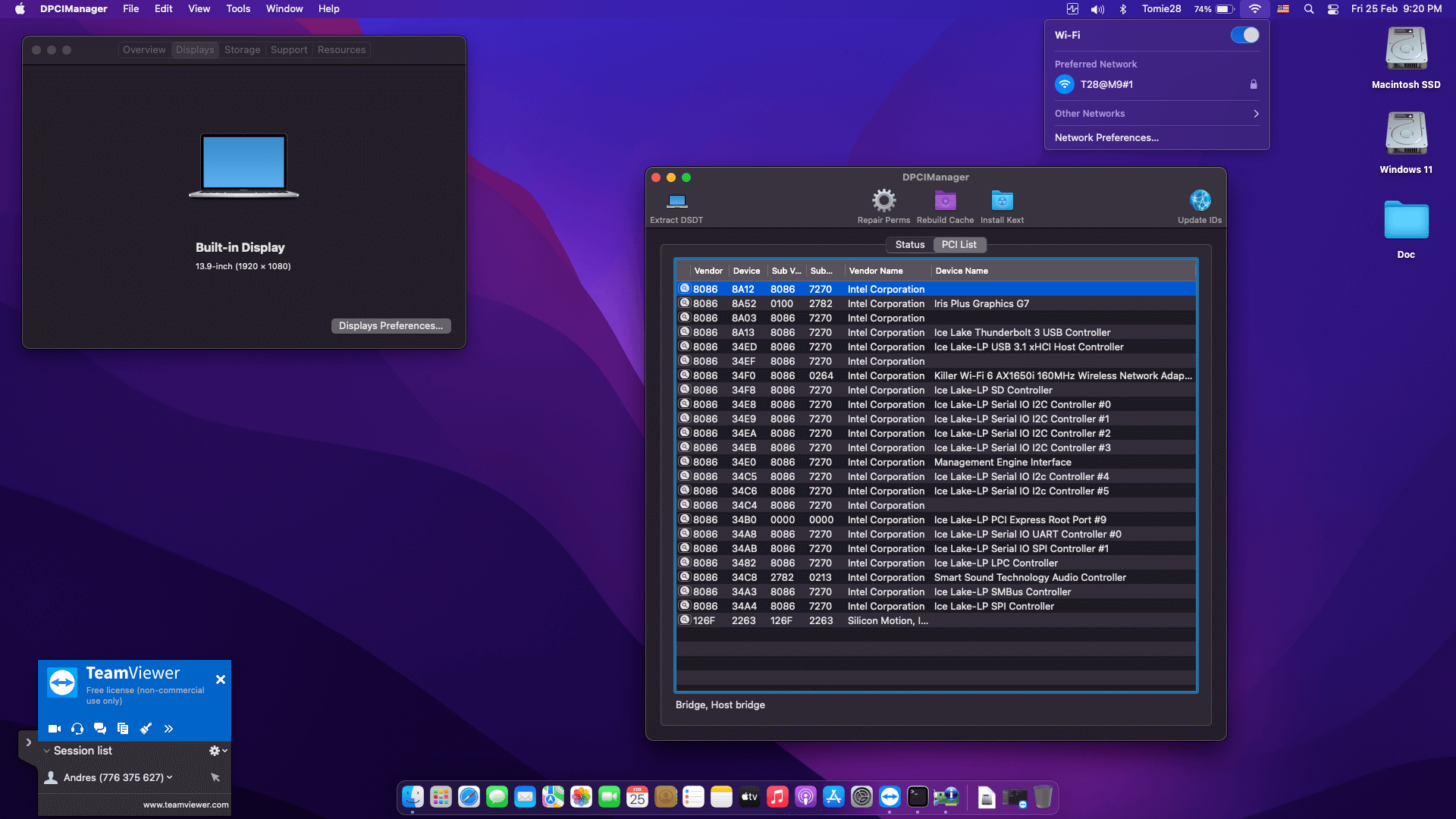The image size is (1456, 819).
Task: Open www.teamviewer.com link
Action: coord(186,805)
